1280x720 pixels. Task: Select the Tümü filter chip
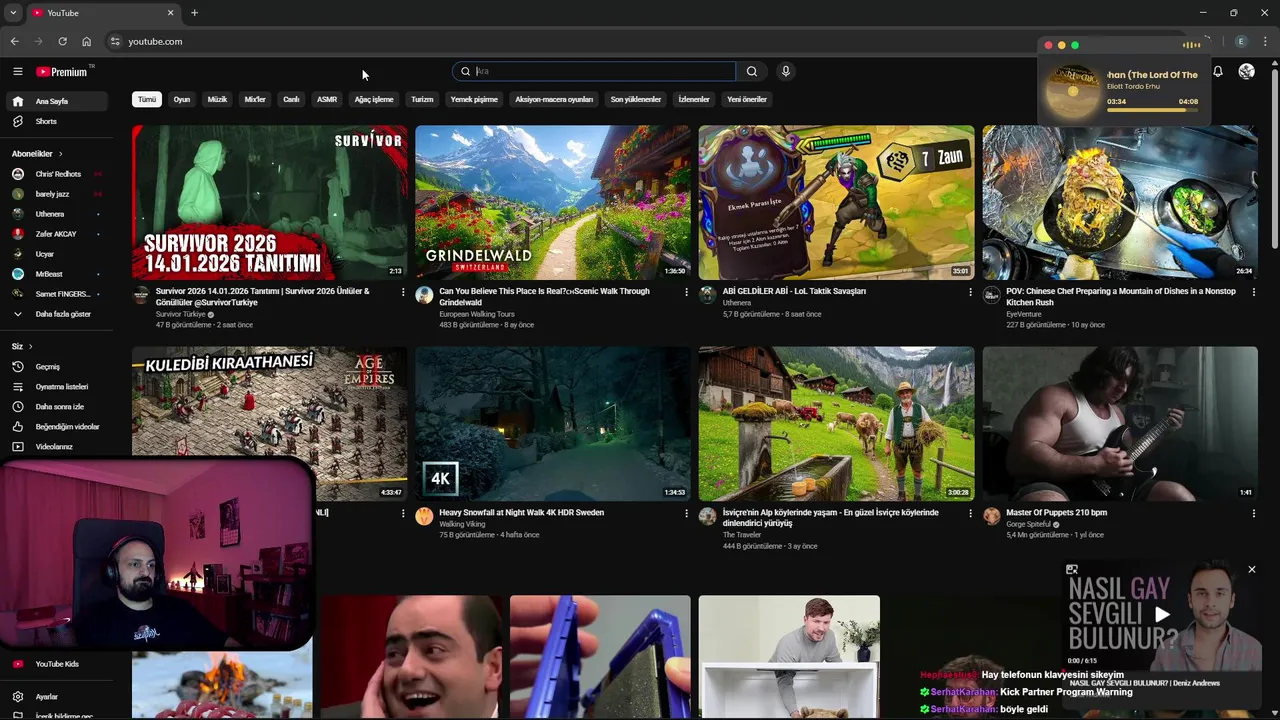(147, 99)
